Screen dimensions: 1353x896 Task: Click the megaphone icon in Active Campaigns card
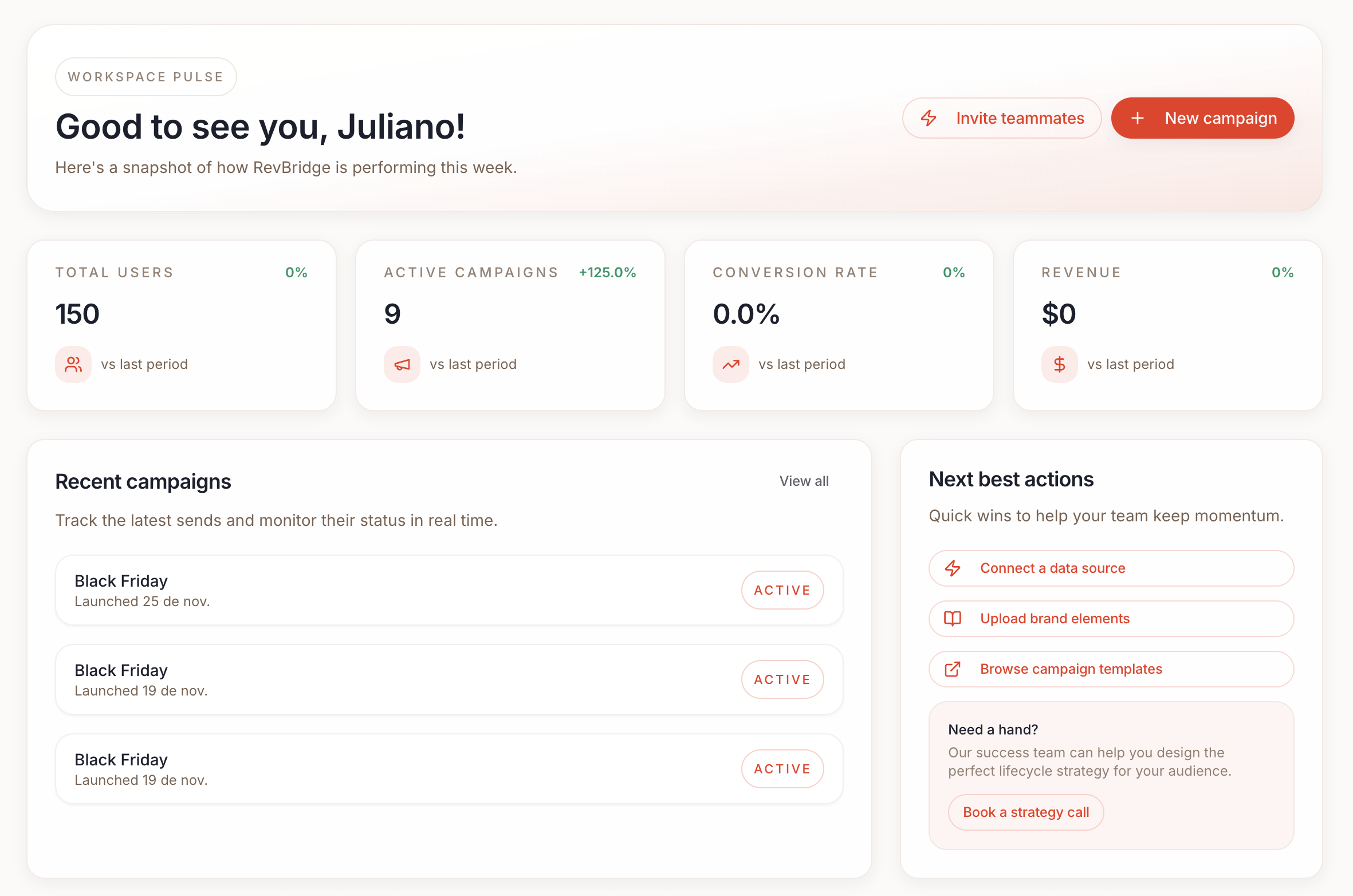402,364
